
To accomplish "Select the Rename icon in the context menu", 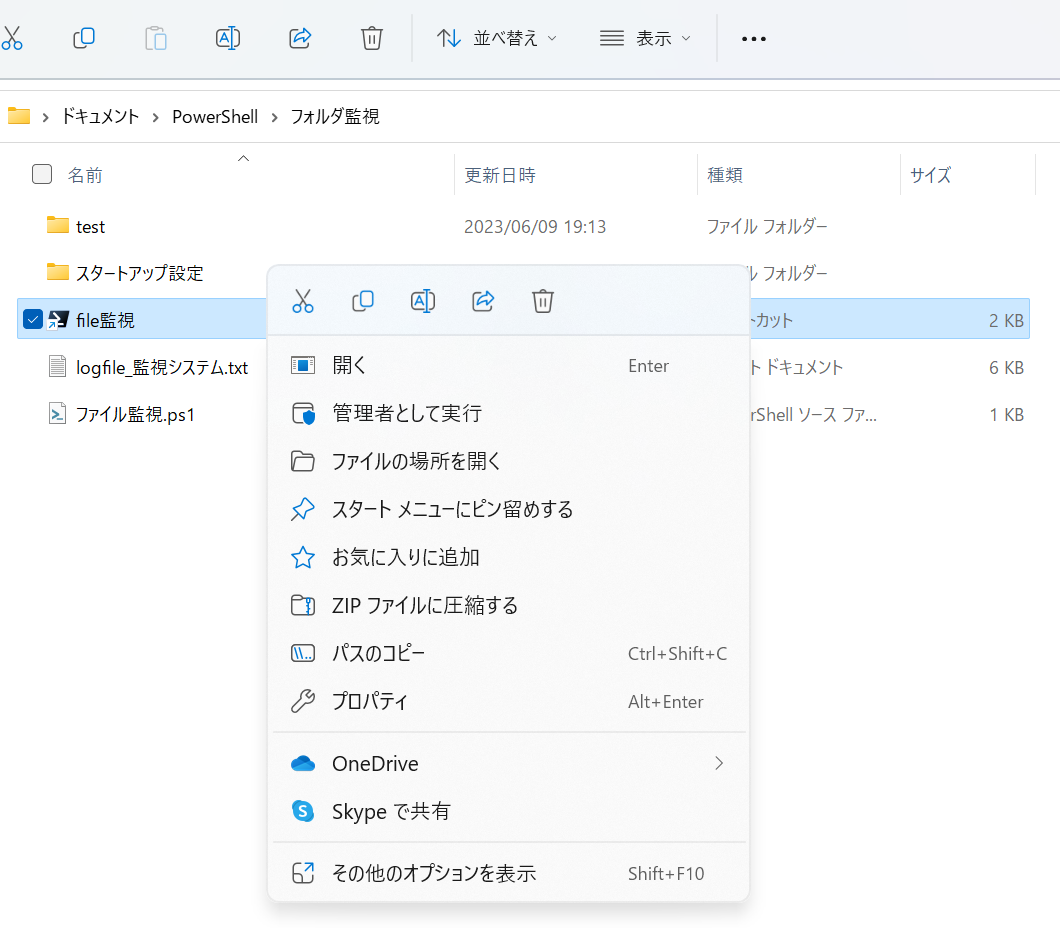I will pyautogui.click(x=423, y=301).
